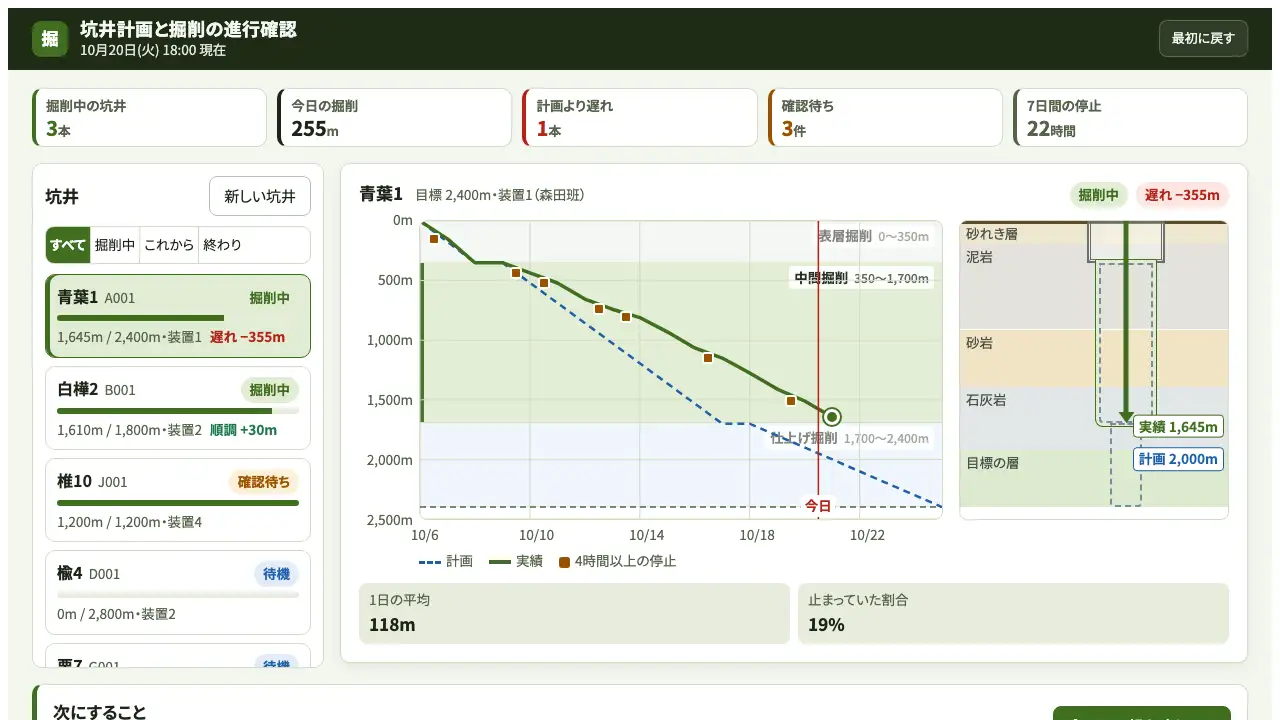Click the 実績 legend item
This screenshot has height=720, width=1280.
tap(516, 561)
